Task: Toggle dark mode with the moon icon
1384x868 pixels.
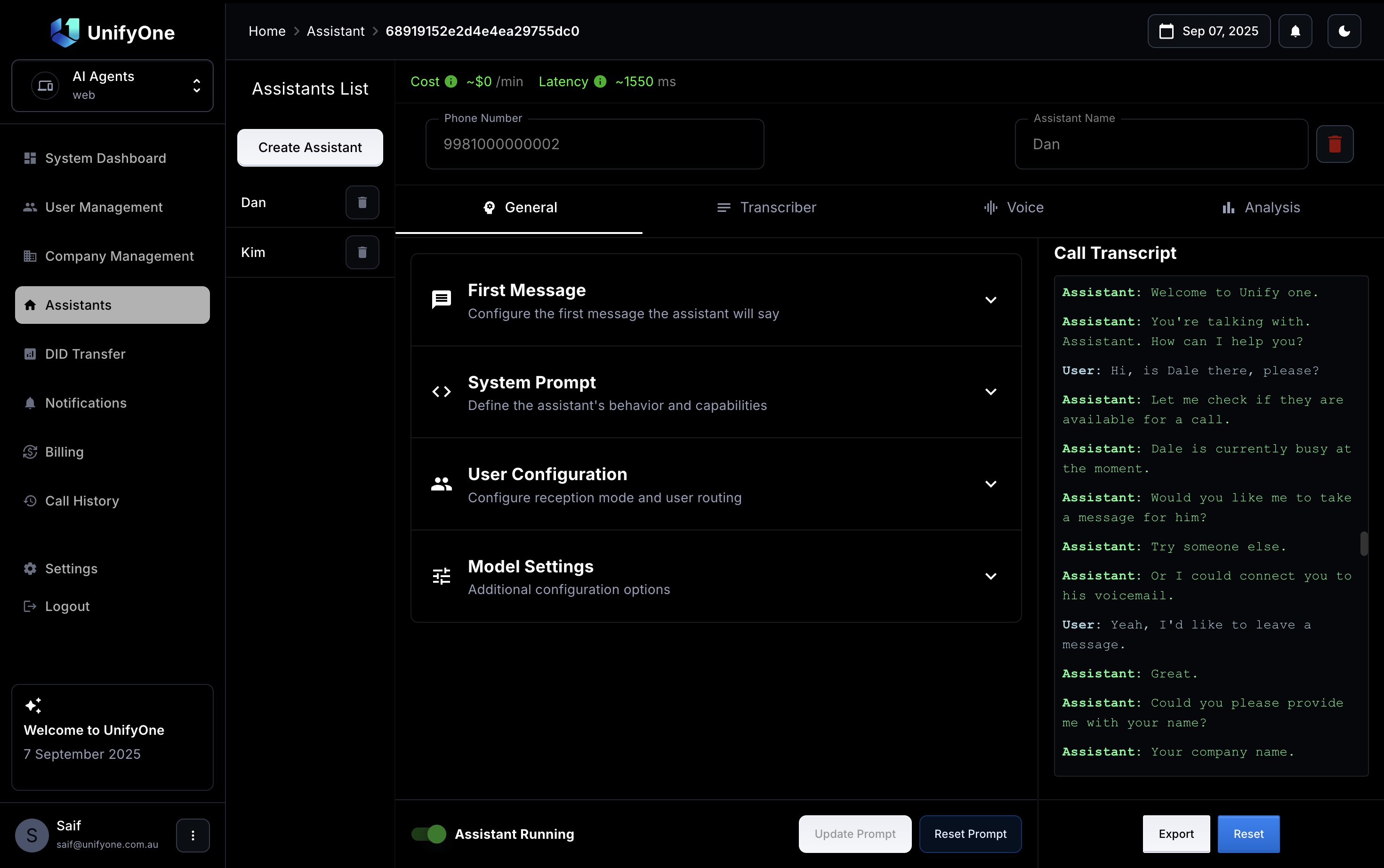Action: 1344,31
